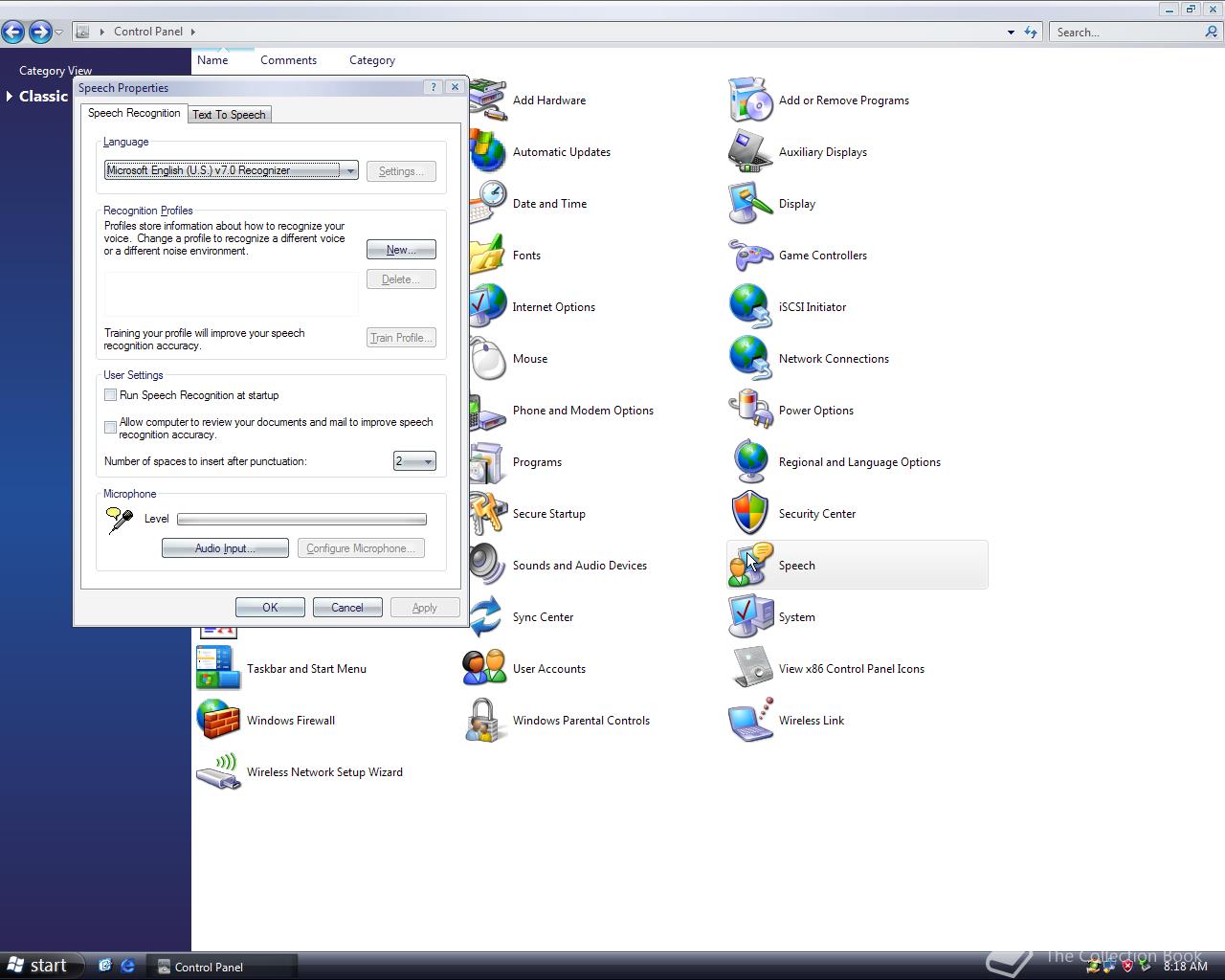Click the dialog help question mark button
Viewport: 1225px width, 980px height.
[x=433, y=87]
